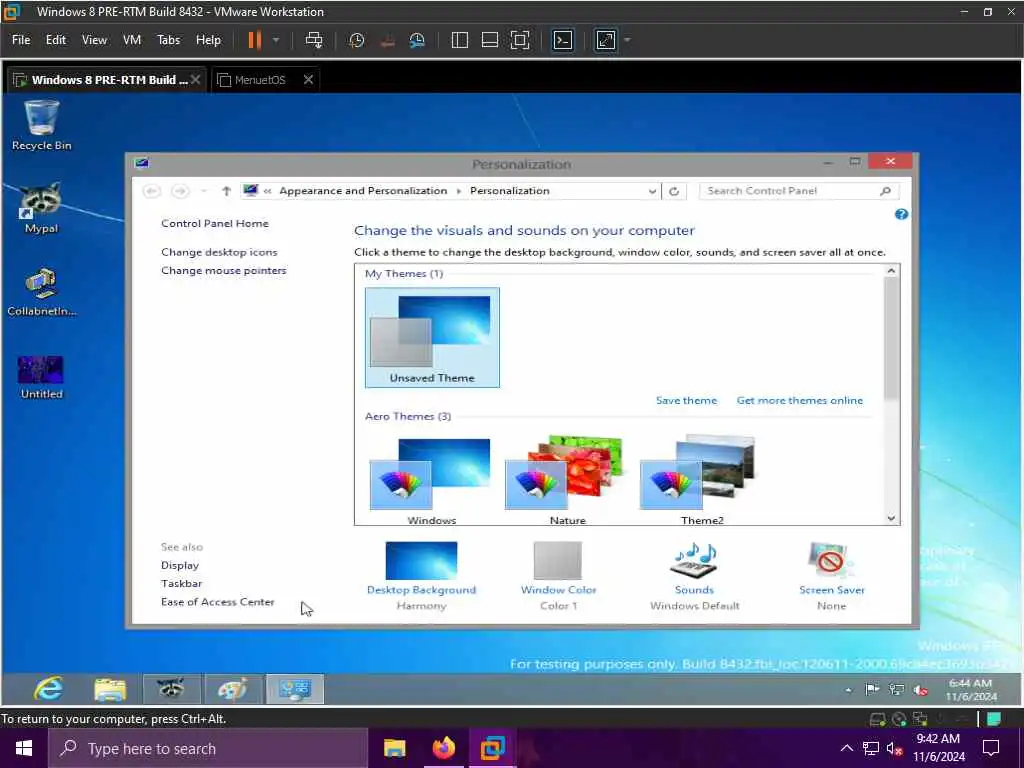The image size is (1024, 768).
Task: Click Get more themes online link
Action: pos(799,400)
